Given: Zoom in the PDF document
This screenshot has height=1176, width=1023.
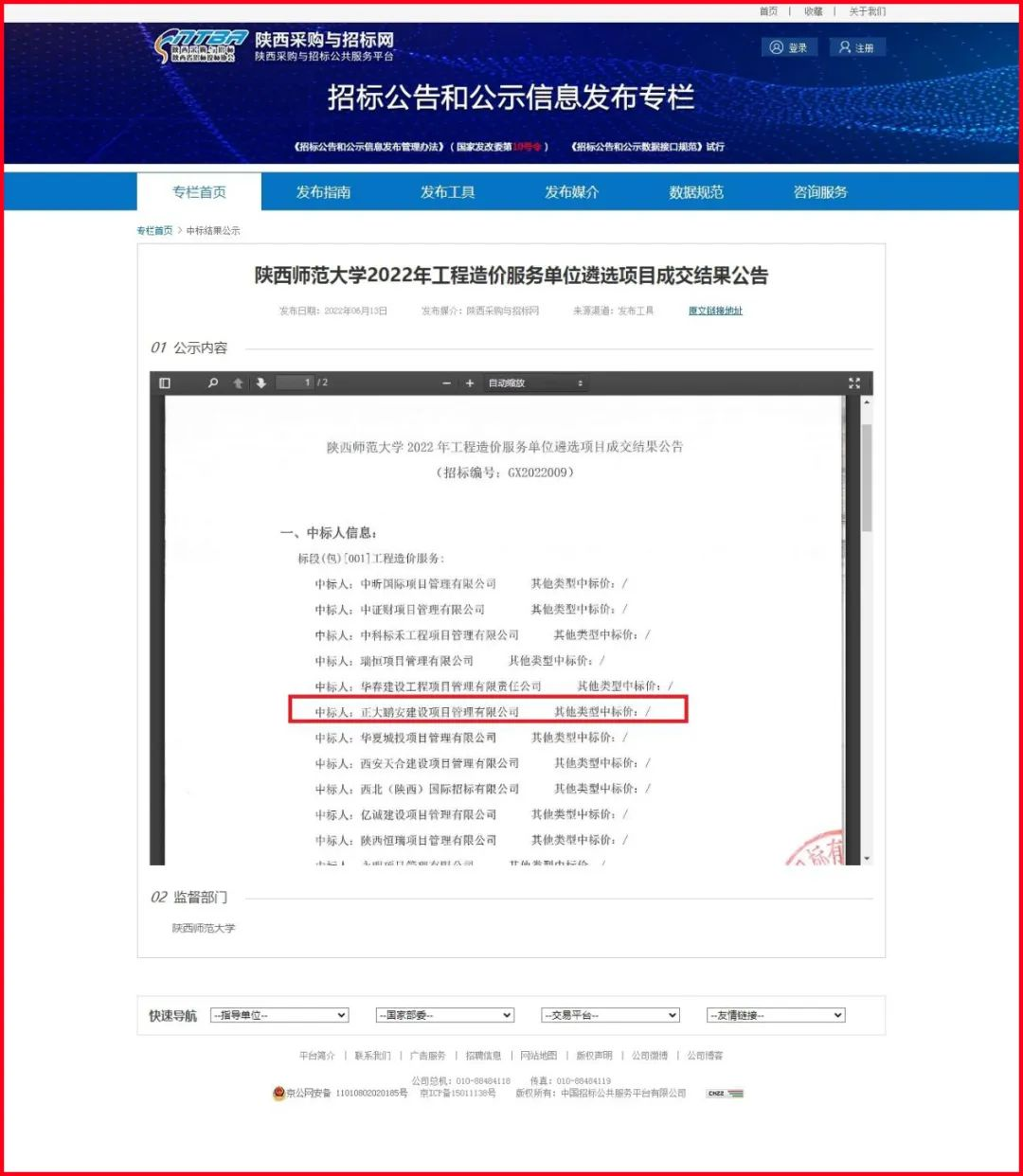Looking at the screenshot, I should (470, 383).
